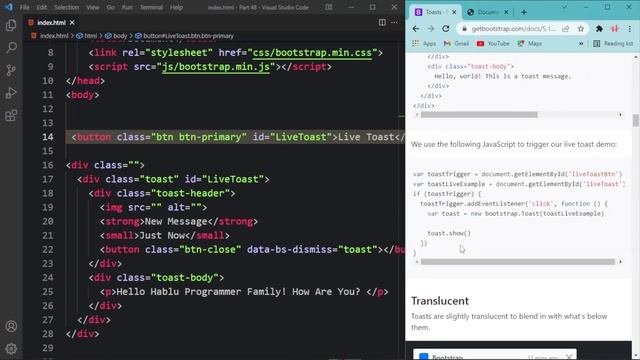
Task: Open the VS Code Explorer panel
Action: click(11, 25)
